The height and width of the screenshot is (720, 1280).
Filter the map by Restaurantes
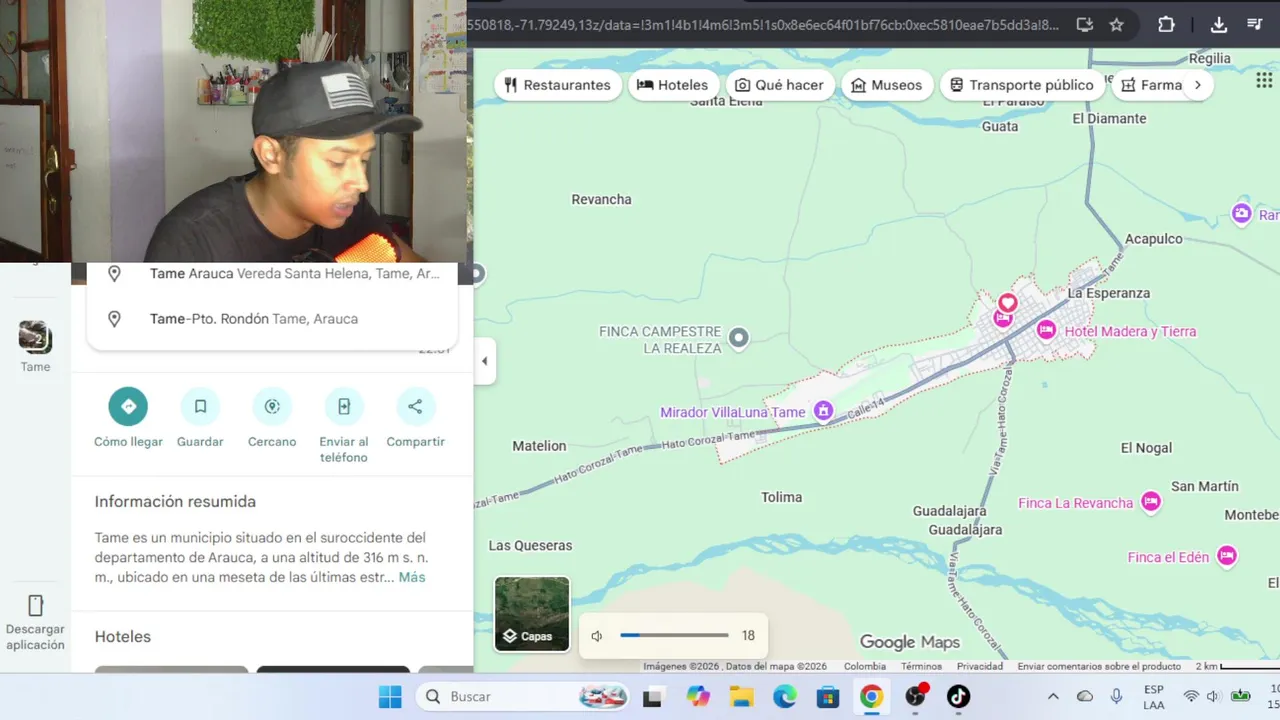(558, 85)
